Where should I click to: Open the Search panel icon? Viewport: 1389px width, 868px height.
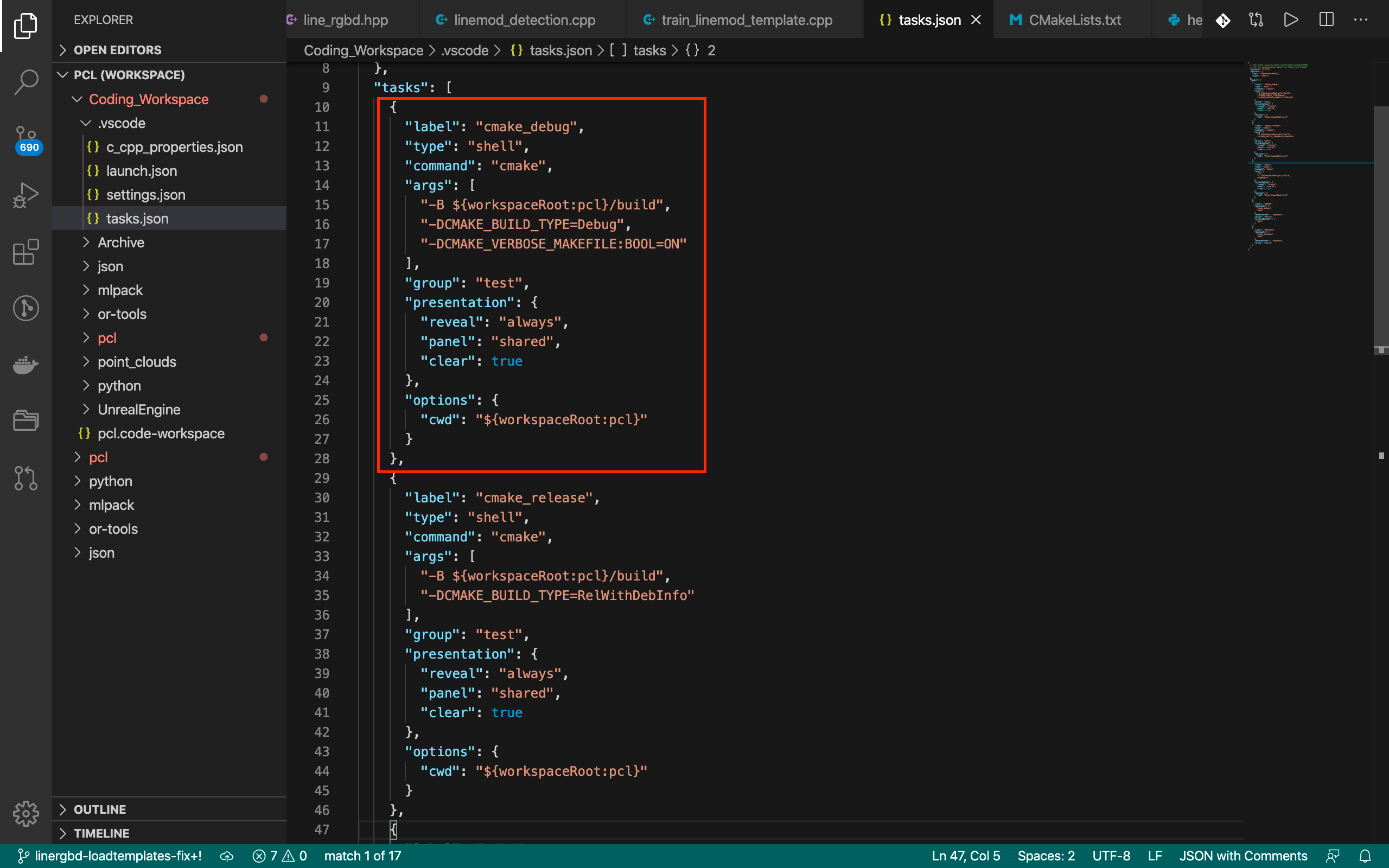pos(26,81)
